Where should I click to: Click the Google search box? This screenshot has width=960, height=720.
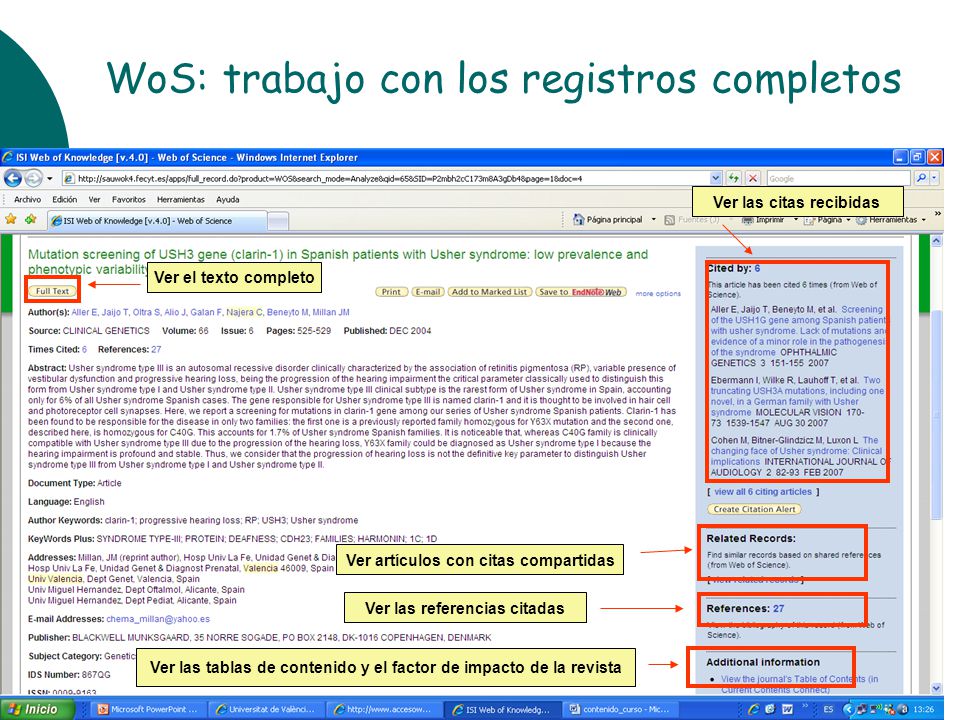(x=839, y=178)
